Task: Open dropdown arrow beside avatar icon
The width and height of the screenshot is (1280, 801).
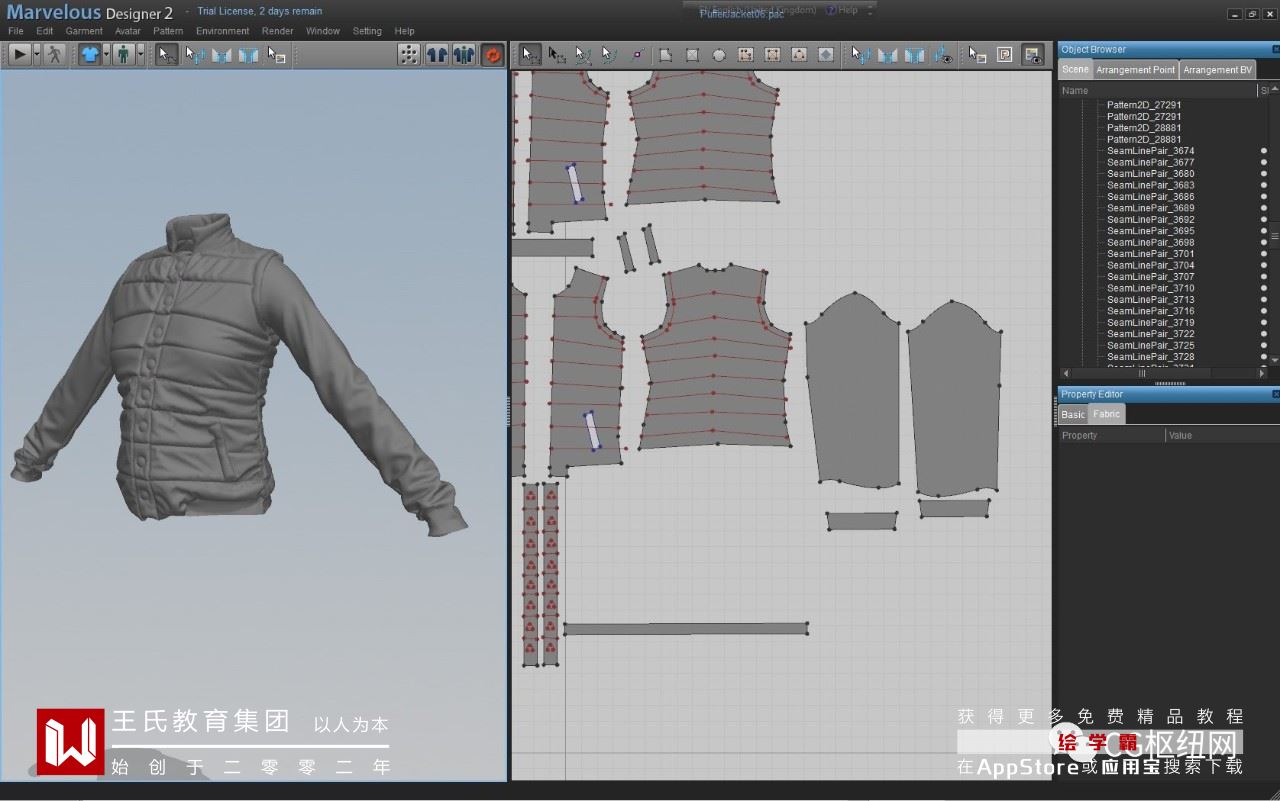Action: tap(140, 55)
